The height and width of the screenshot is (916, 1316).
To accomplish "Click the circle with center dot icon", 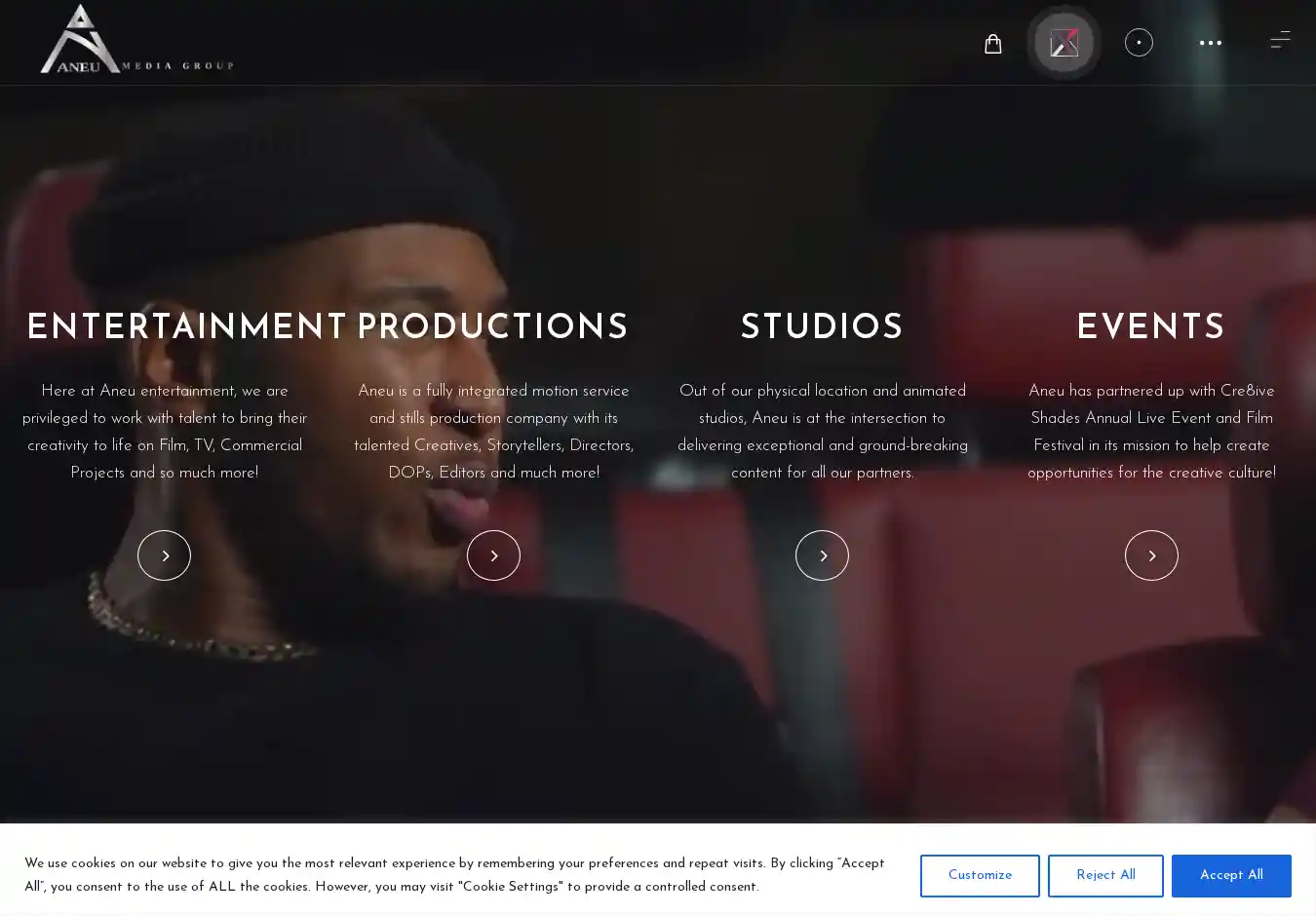I will pyautogui.click(x=1138, y=43).
